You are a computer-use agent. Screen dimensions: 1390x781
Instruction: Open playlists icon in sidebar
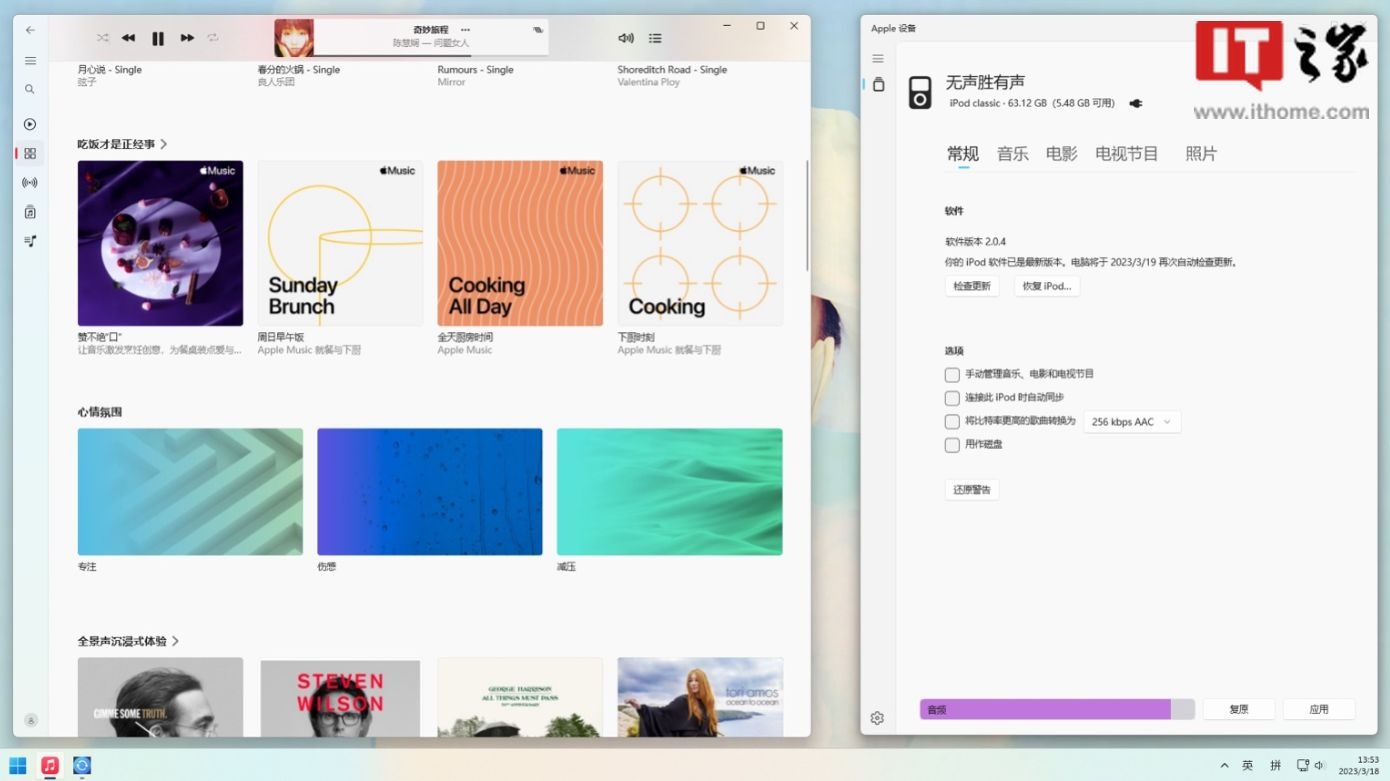point(30,241)
